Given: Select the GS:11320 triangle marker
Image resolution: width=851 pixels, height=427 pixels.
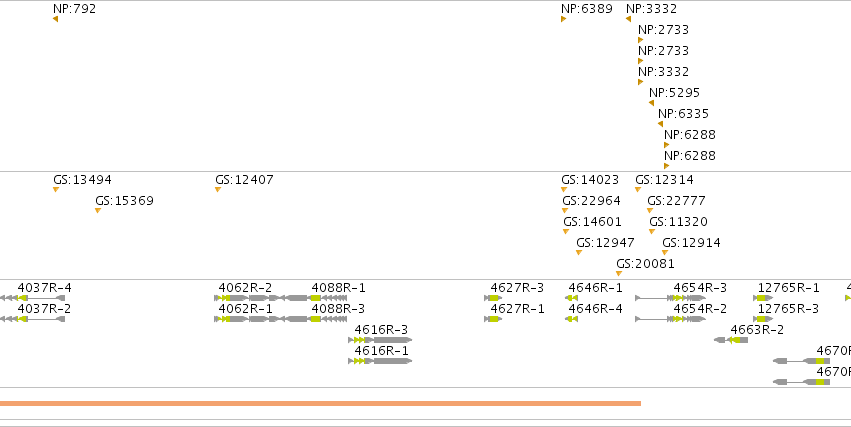Looking at the screenshot, I should tap(652, 232).
